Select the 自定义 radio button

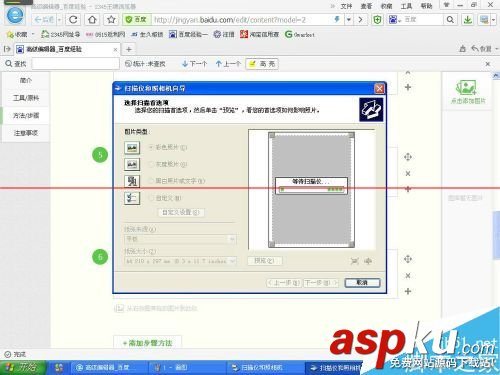tap(151, 198)
